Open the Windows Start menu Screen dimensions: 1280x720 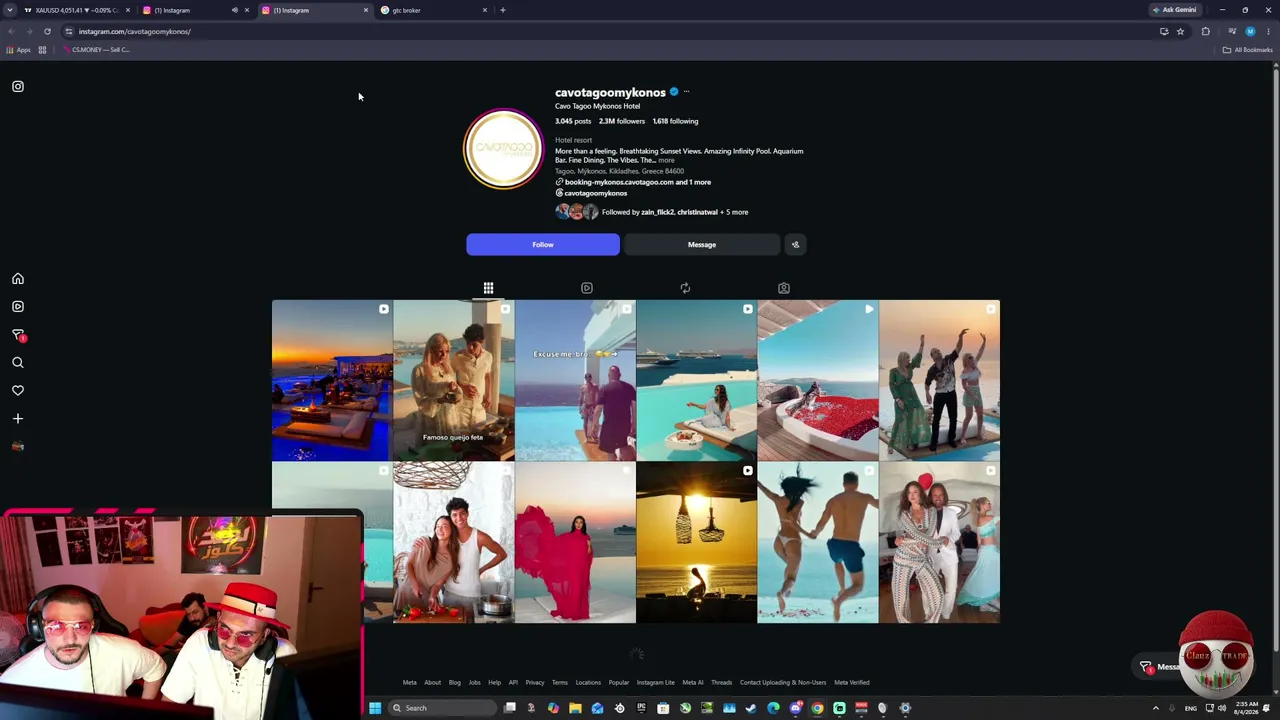pos(375,708)
